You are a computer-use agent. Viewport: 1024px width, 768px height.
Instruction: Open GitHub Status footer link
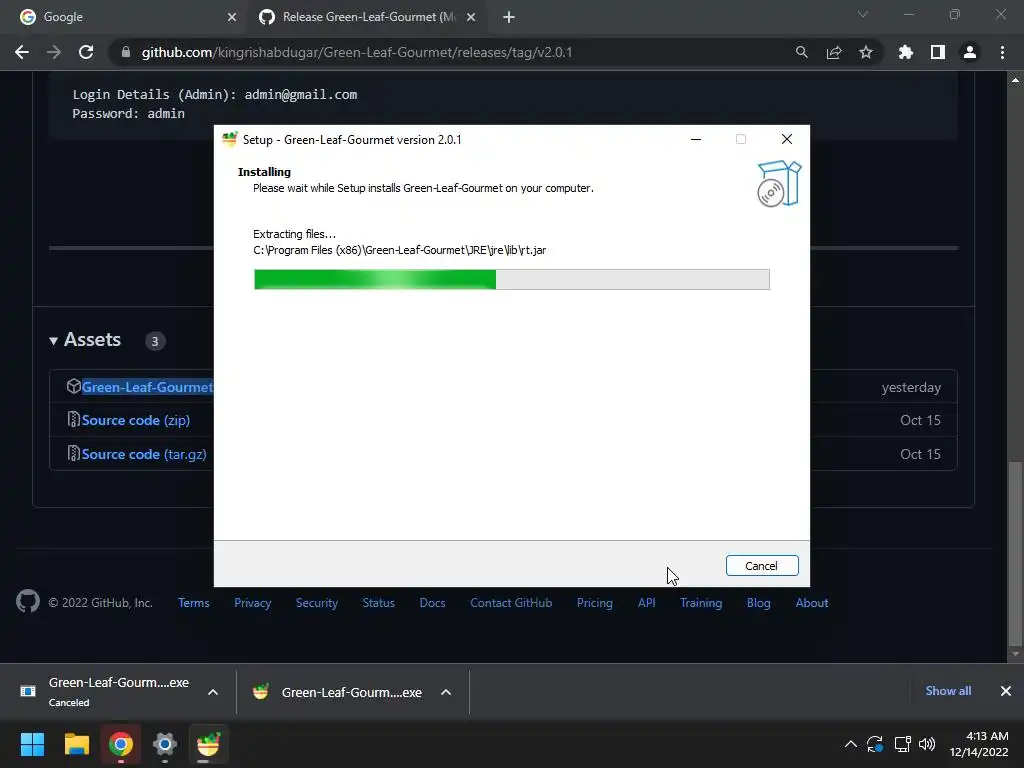379,603
